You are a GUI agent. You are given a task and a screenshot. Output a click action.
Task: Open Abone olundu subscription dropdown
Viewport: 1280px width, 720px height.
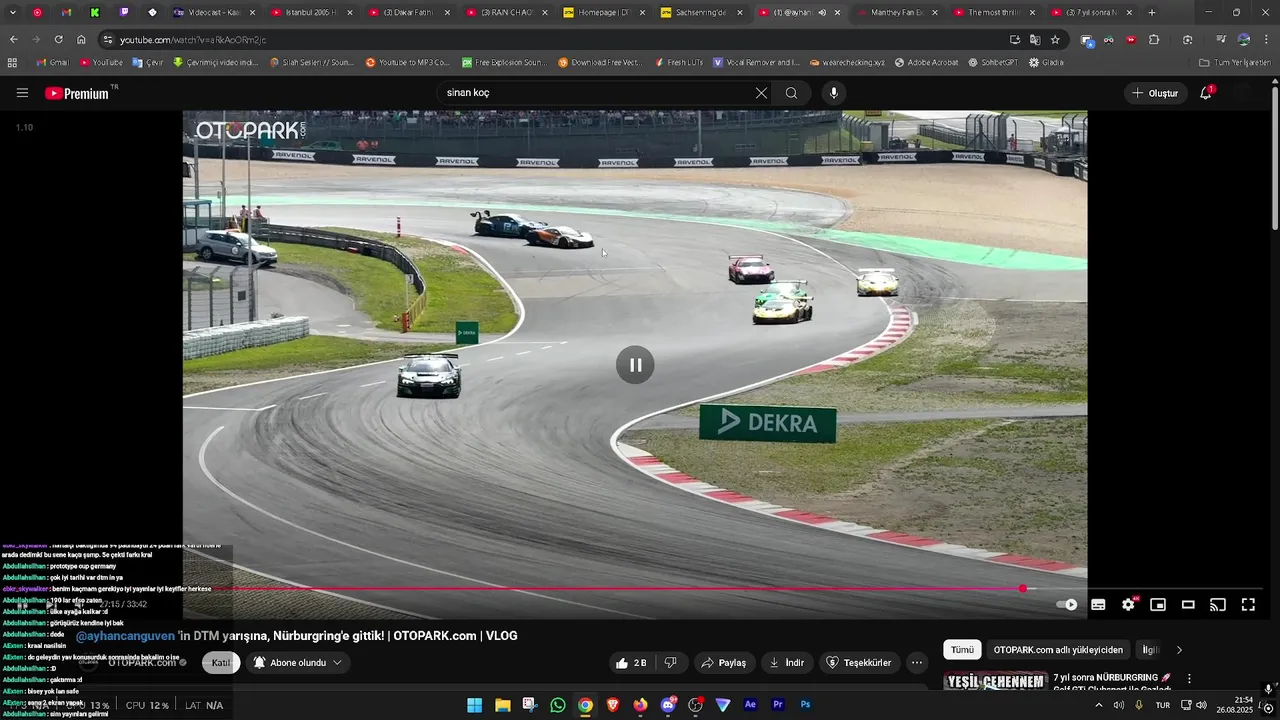click(298, 662)
